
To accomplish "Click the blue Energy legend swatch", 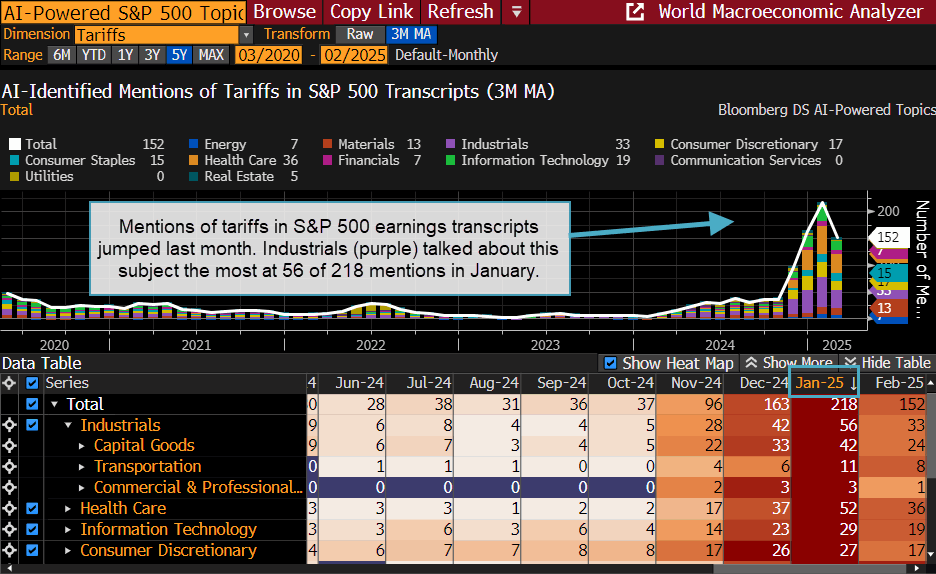I will coord(193,144).
